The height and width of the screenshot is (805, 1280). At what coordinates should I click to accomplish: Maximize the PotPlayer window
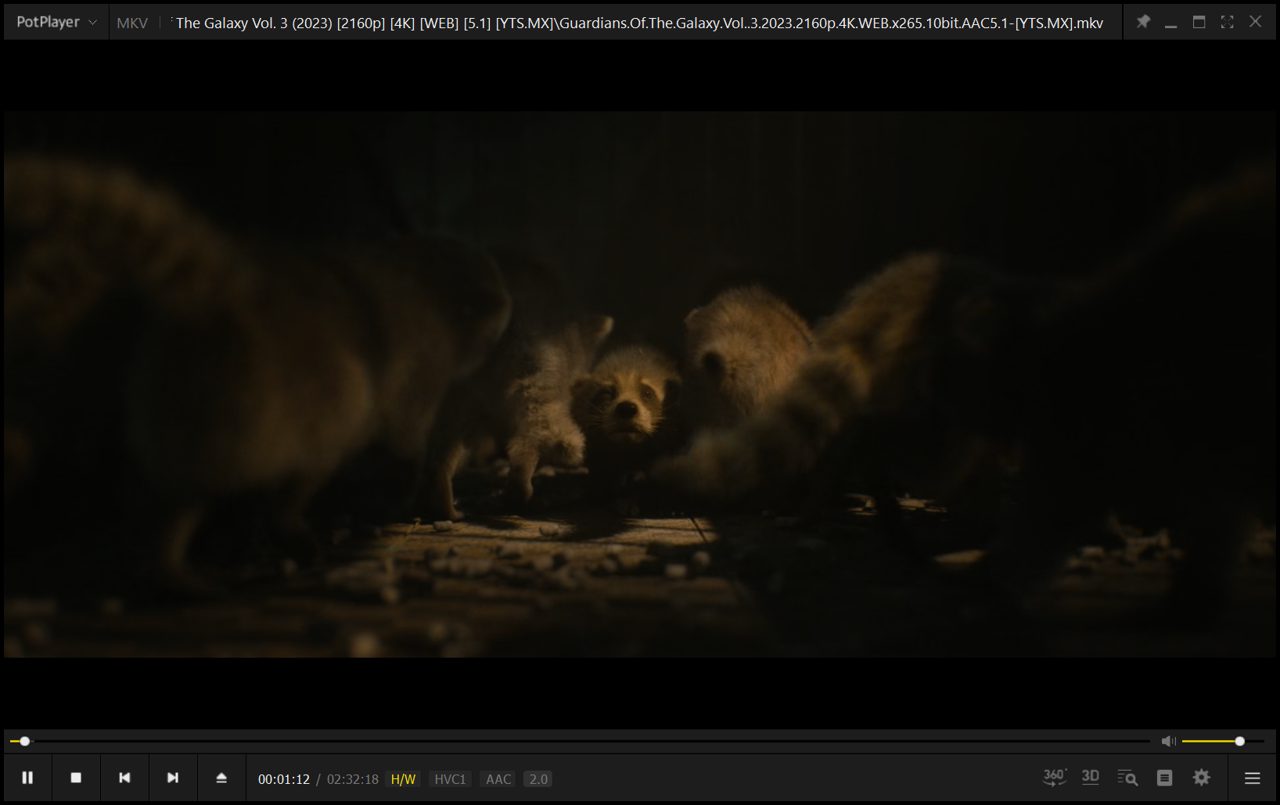[x=1199, y=22]
